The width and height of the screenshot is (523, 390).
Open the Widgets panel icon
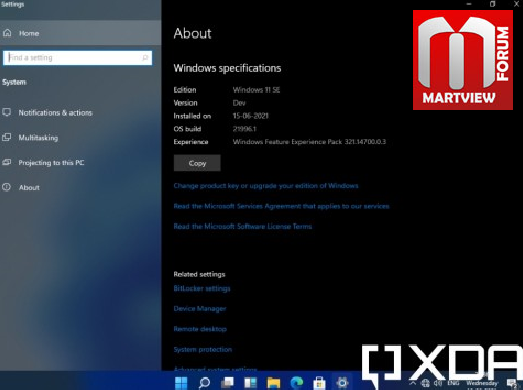coord(250,383)
